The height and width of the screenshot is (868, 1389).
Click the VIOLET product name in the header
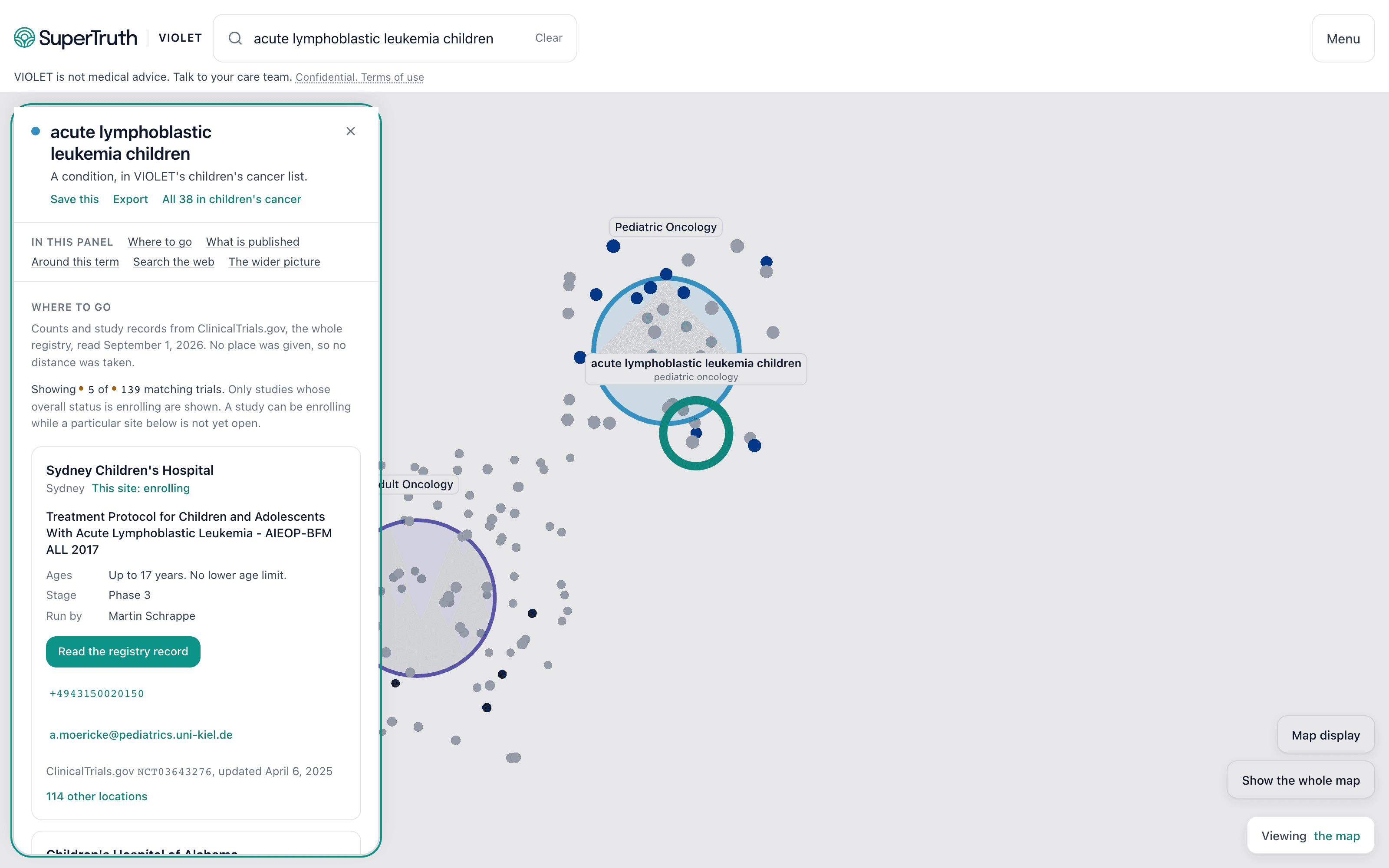(x=180, y=38)
